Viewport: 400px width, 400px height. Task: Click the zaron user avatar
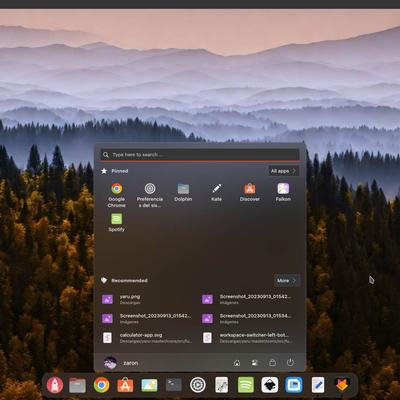pyautogui.click(x=110, y=363)
